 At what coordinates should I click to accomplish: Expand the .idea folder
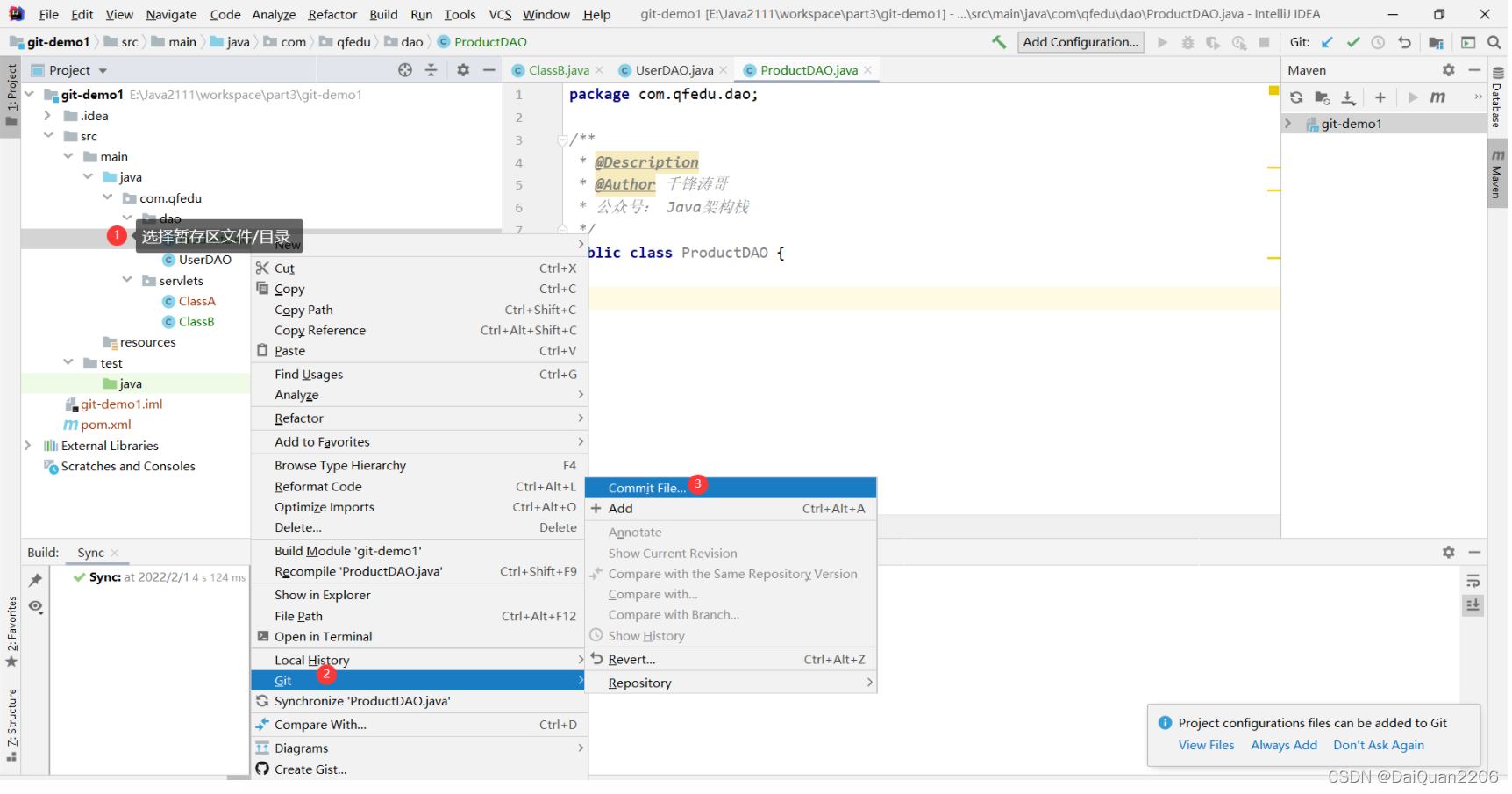47,116
